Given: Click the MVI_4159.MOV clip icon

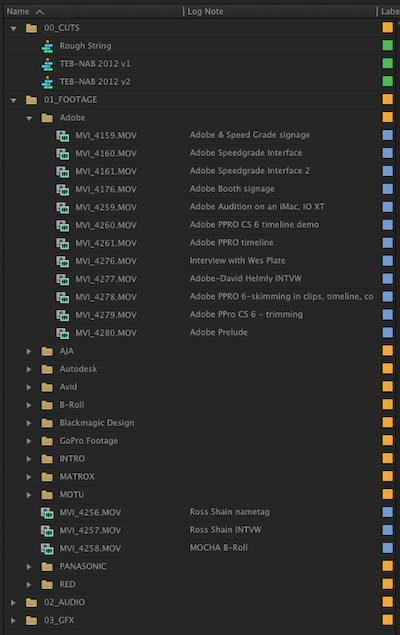Looking at the screenshot, I should click(62, 136).
